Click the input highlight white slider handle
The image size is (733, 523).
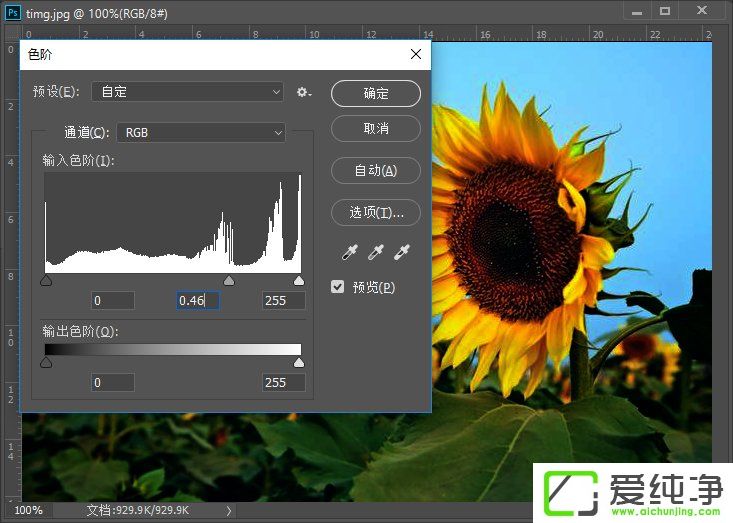click(x=299, y=281)
